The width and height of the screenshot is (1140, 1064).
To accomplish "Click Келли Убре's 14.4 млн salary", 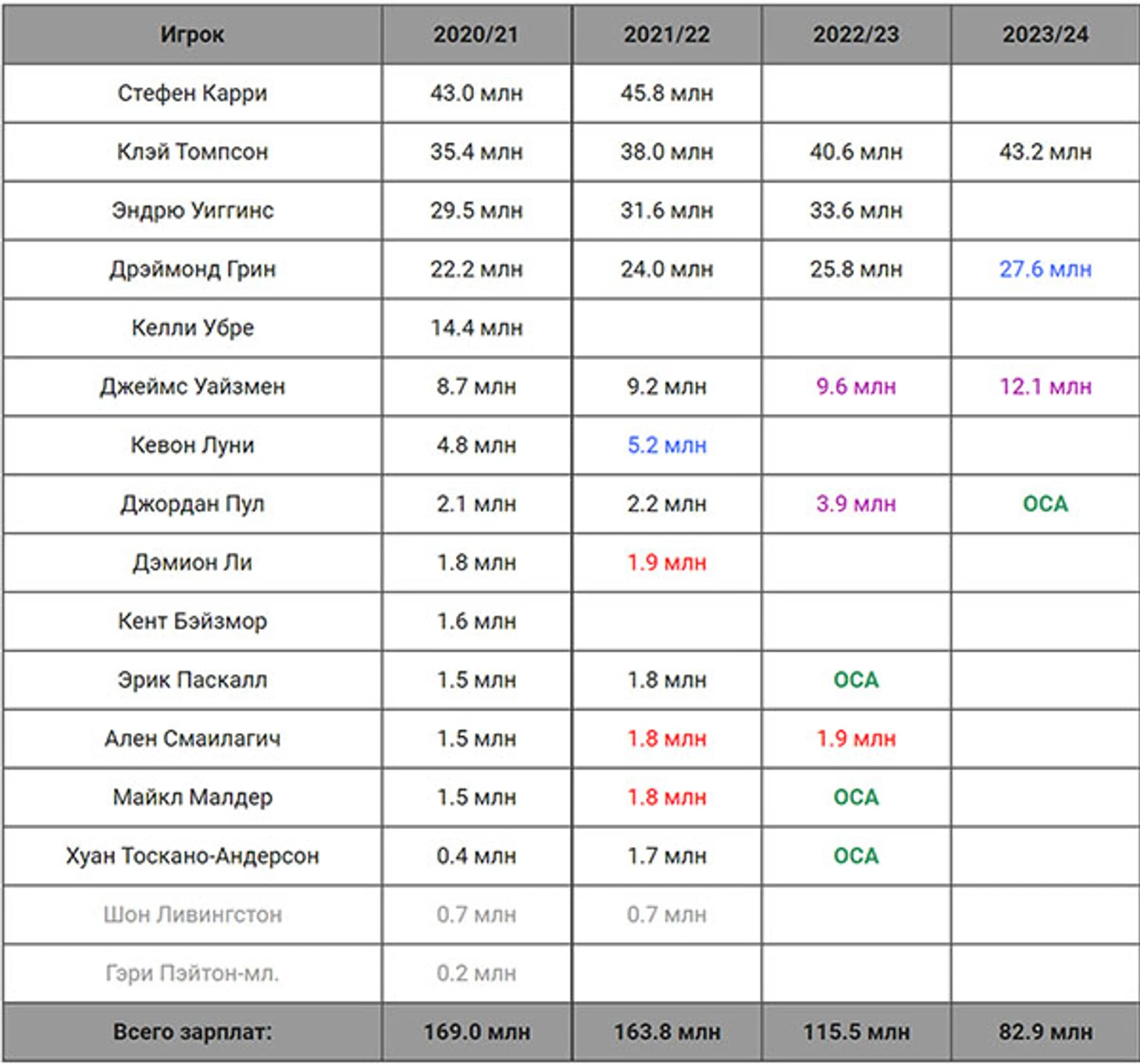I will (476, 328).
